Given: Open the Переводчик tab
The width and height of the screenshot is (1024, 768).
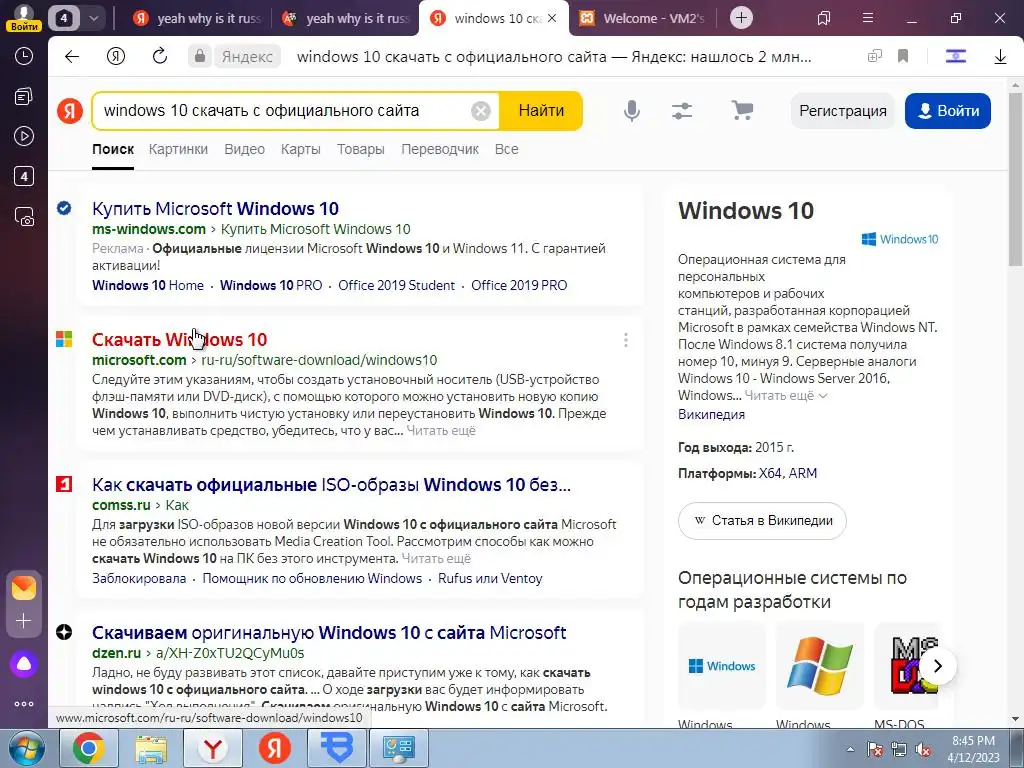Looking at the screenshot, I should [x=440, y=150].
